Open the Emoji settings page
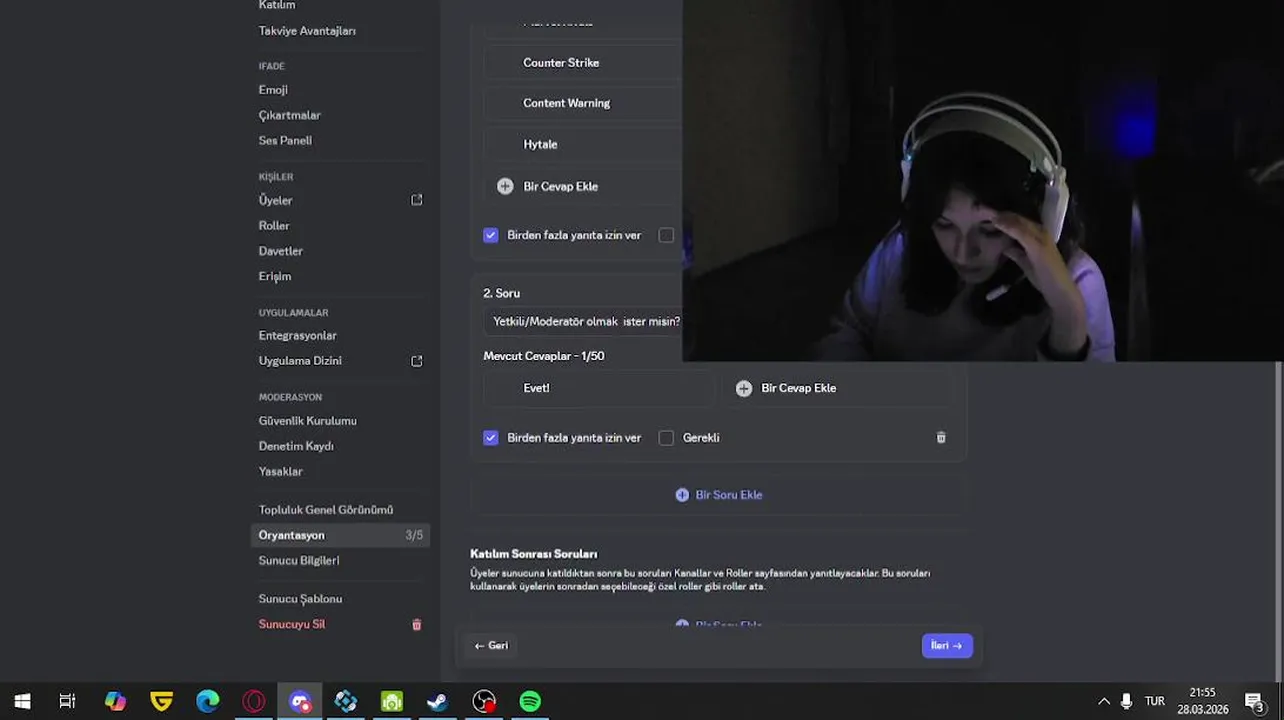The width and height of the screenshot is (1284, 720). (x=273, y=90)
